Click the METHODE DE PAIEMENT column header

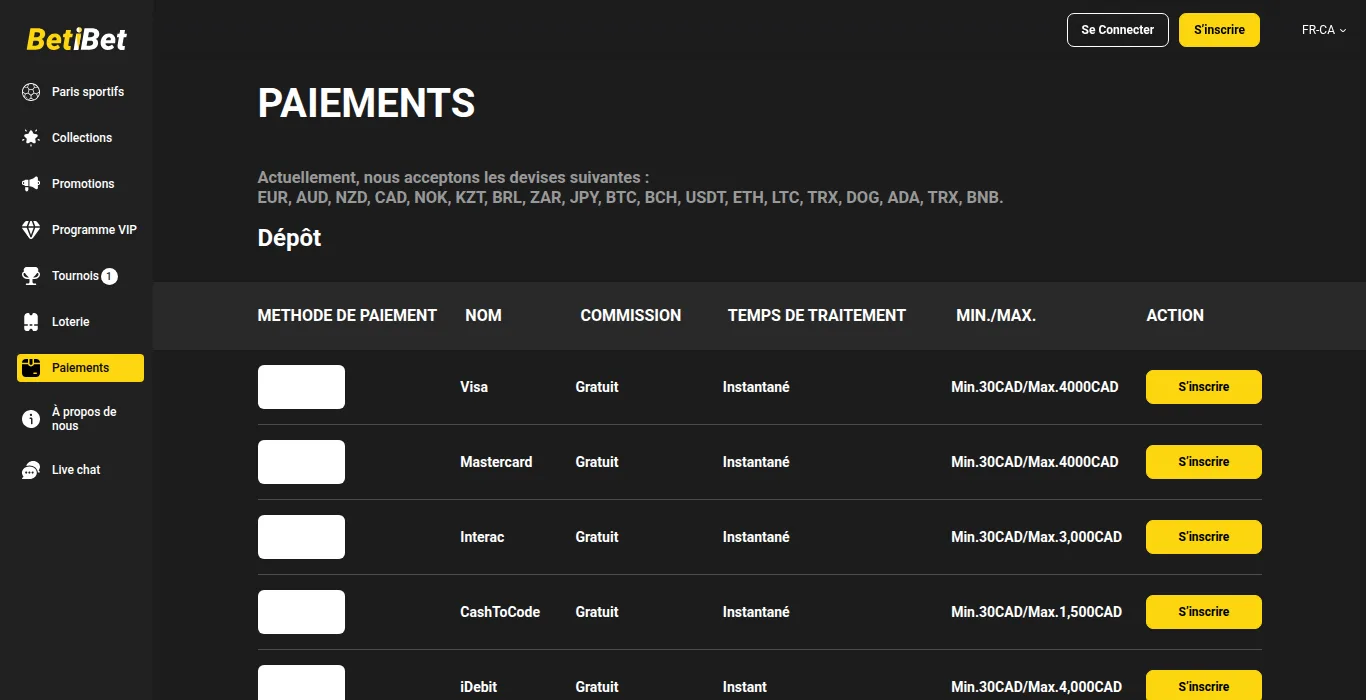347,315
